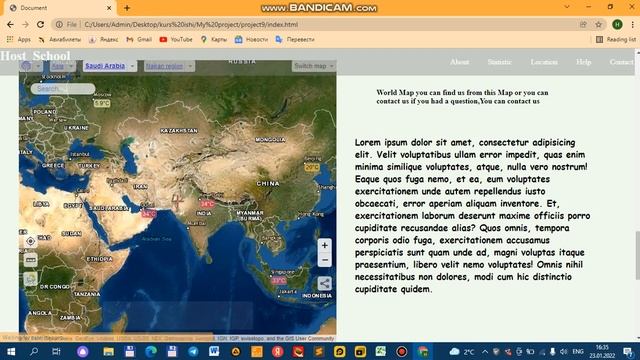Open File Explorer from taskbar
This screenshot has width=640, height=360.
click(109, 351)
